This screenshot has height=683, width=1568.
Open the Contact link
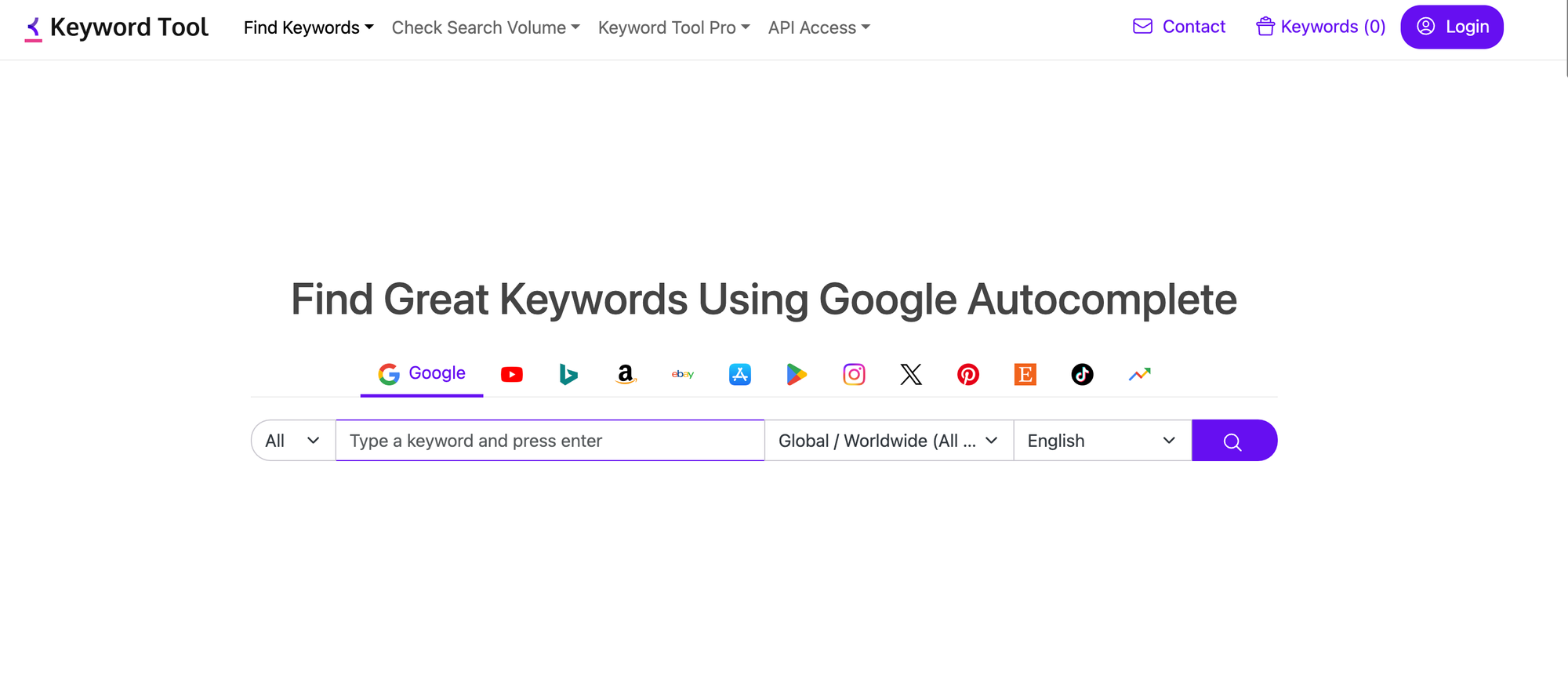1179,27
